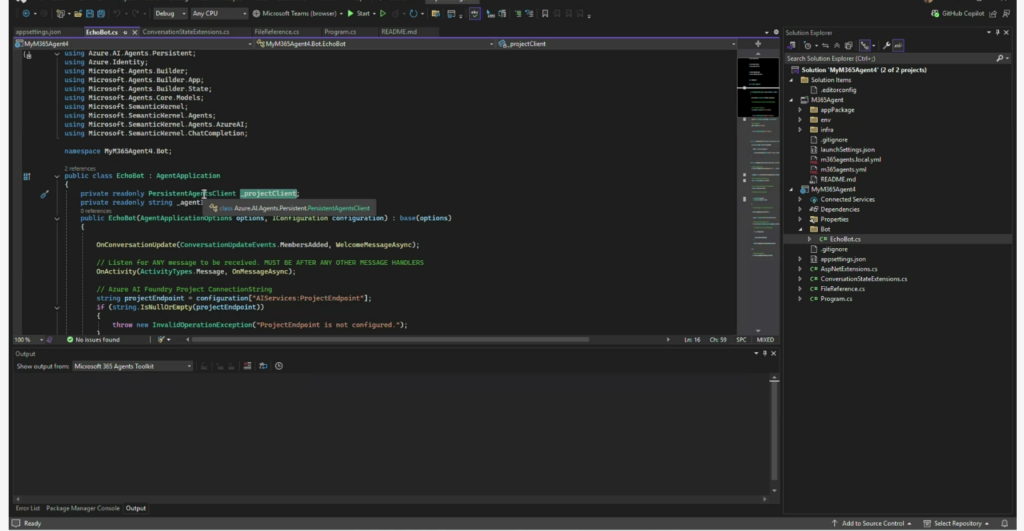This screenshot has width=1024, height=531.
Task: Open the Debug configuration dropdown
Action: click(x=170, y=13)
